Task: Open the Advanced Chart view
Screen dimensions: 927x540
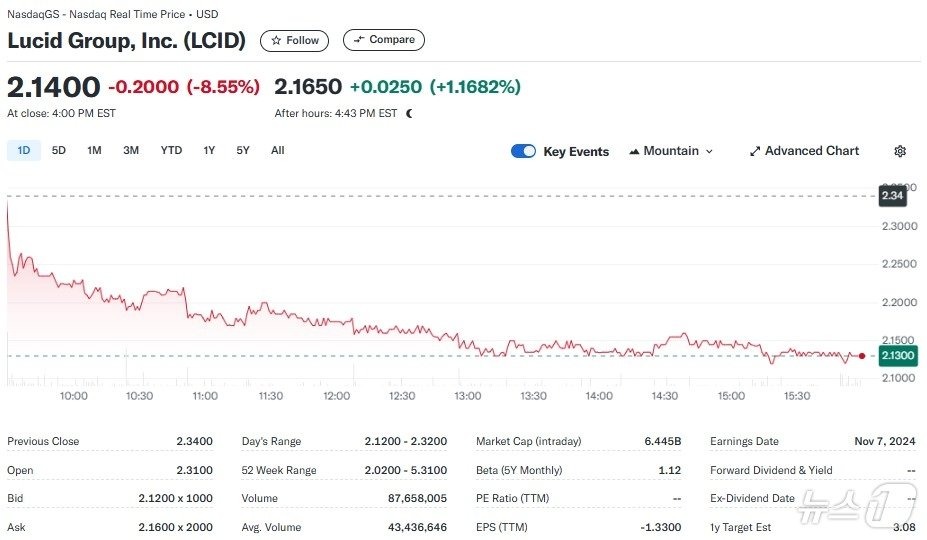Action: click(x=804, y=151)
